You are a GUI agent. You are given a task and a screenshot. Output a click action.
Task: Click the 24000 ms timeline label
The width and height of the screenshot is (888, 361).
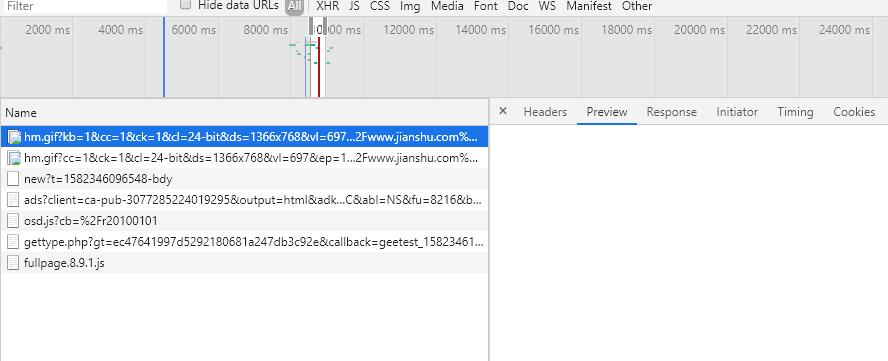[x=844, y=29]
